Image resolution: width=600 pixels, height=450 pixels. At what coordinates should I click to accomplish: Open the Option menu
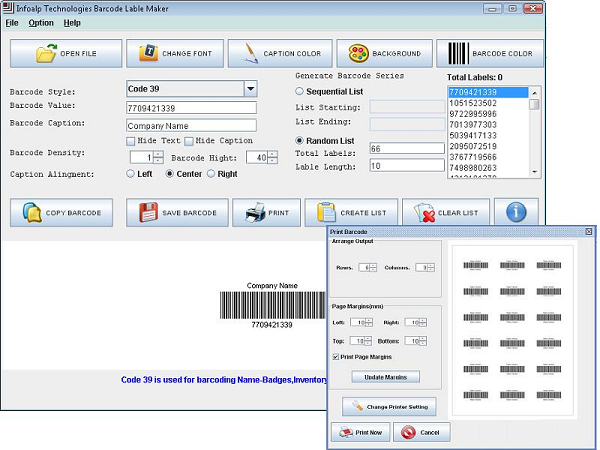(x=41, y=22)
